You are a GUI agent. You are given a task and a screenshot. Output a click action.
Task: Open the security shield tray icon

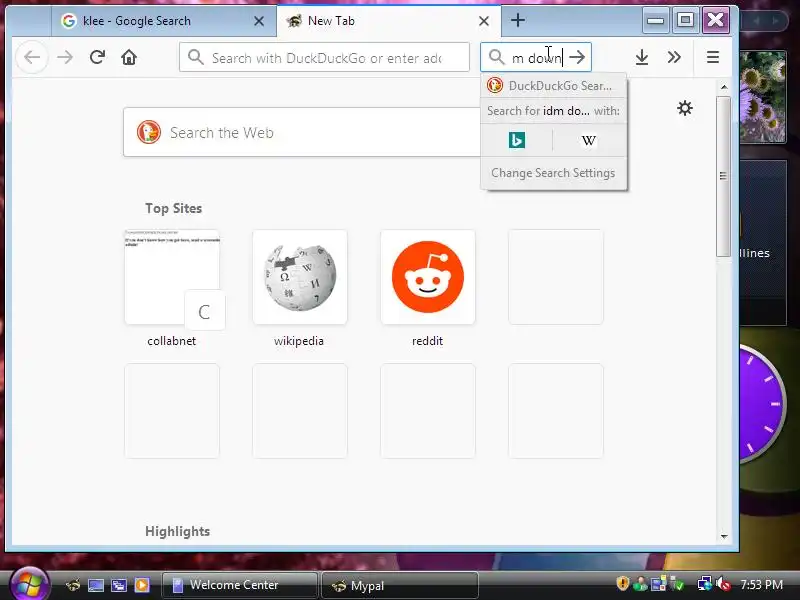(622, 583)
